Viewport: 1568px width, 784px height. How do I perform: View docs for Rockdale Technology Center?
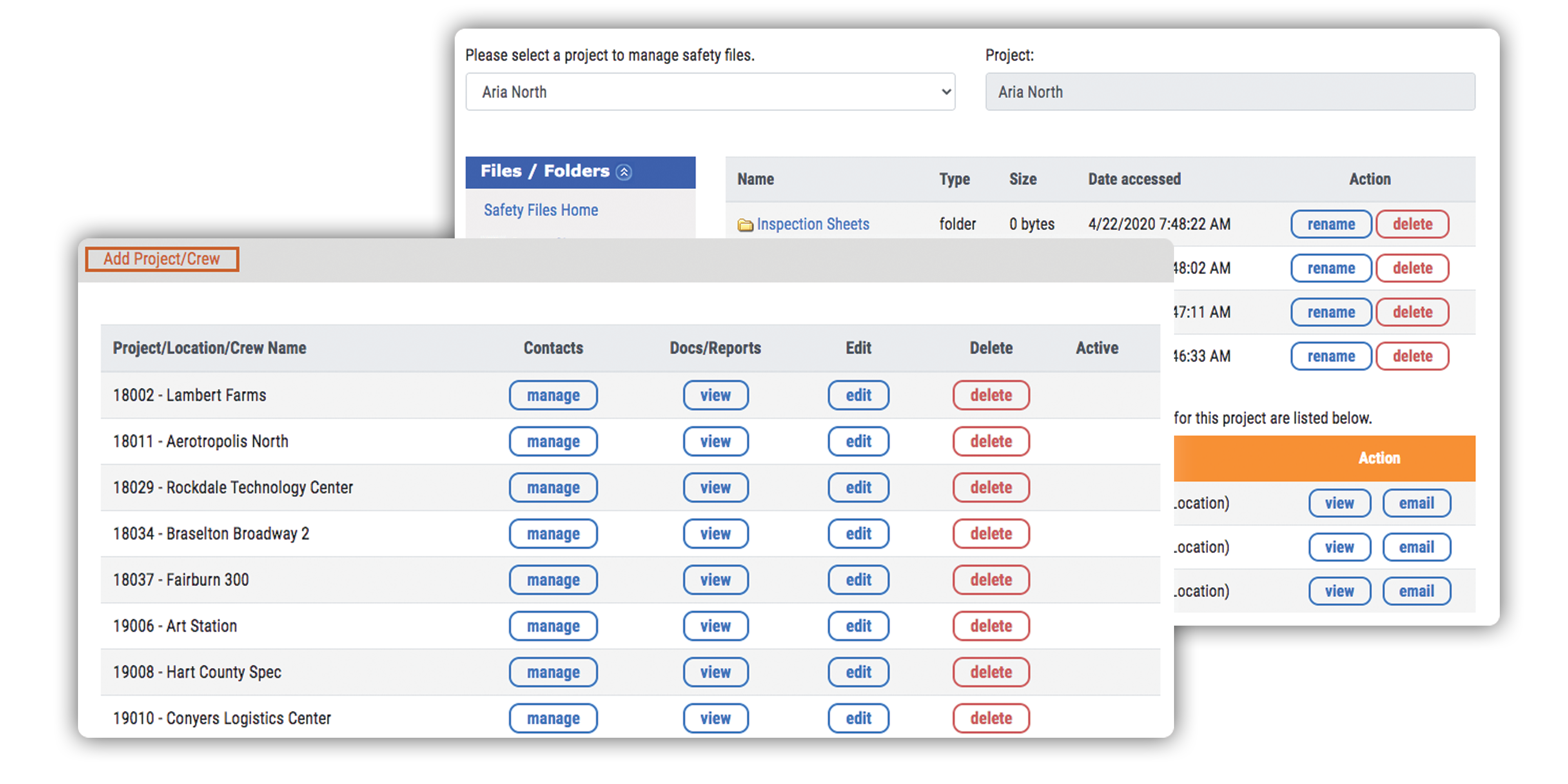tap(715, 488)
